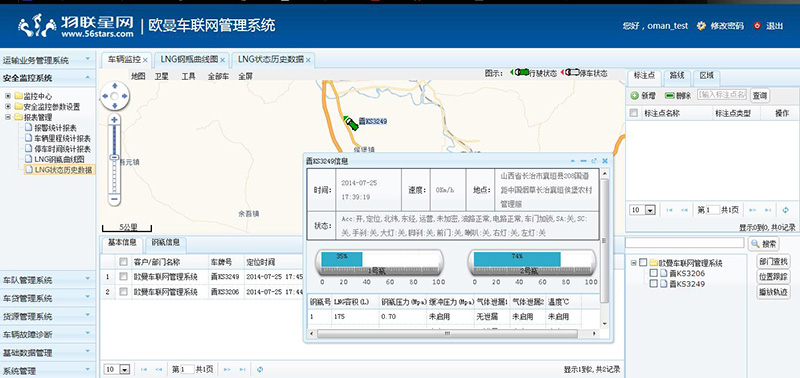Click the map zoom-out minus button

(x=114, y=198)
